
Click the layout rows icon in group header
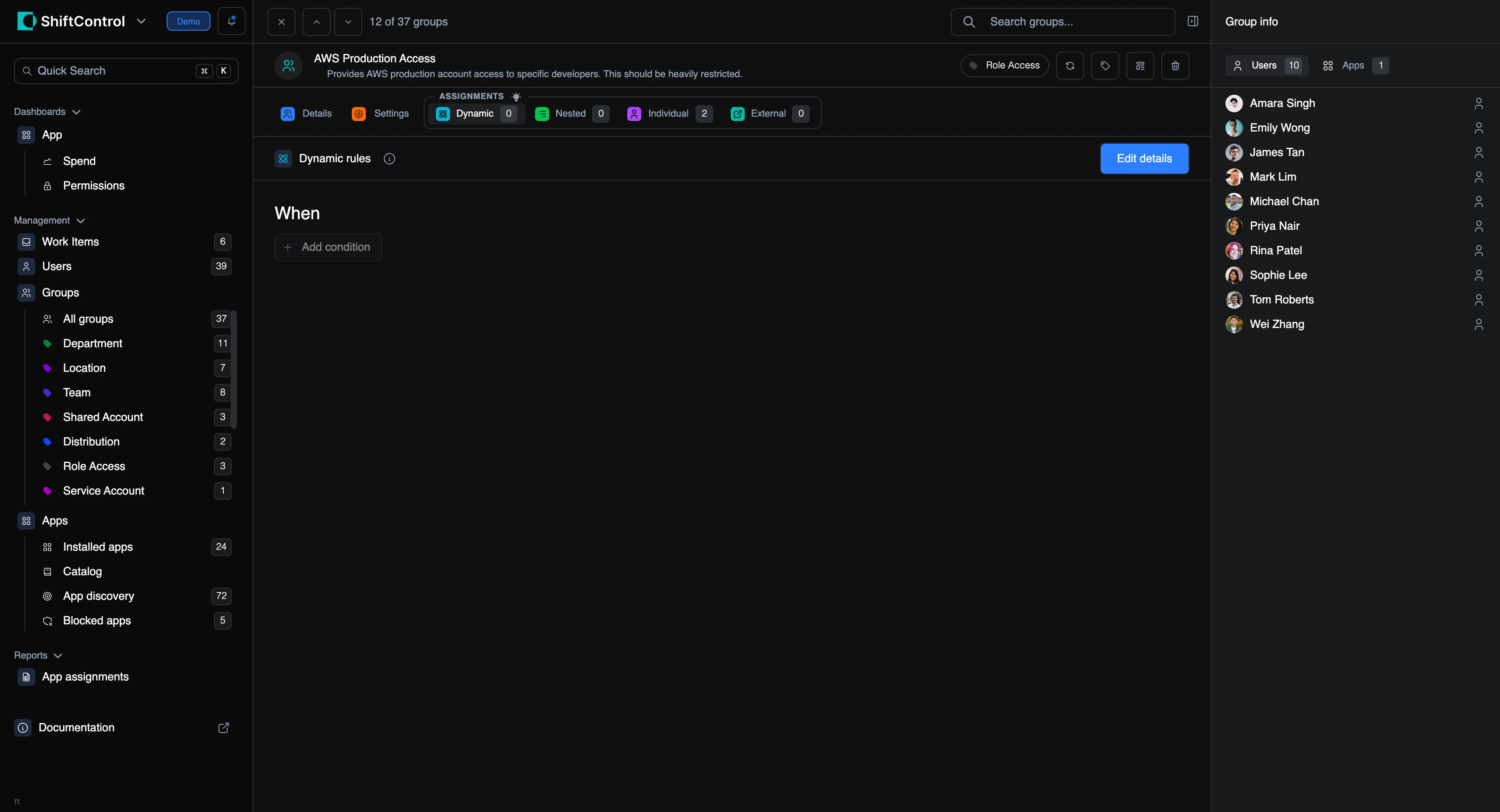1140,66
